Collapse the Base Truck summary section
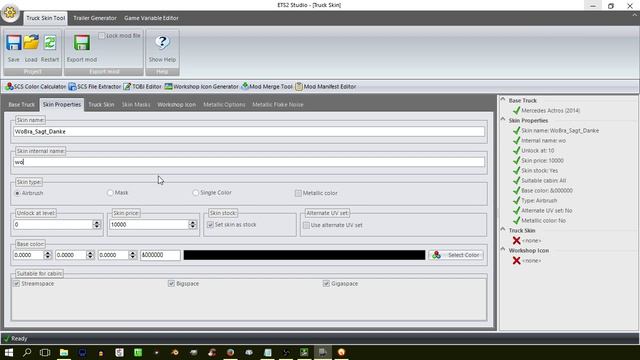This screenshot has height=360, width=640. pos(503,100)
